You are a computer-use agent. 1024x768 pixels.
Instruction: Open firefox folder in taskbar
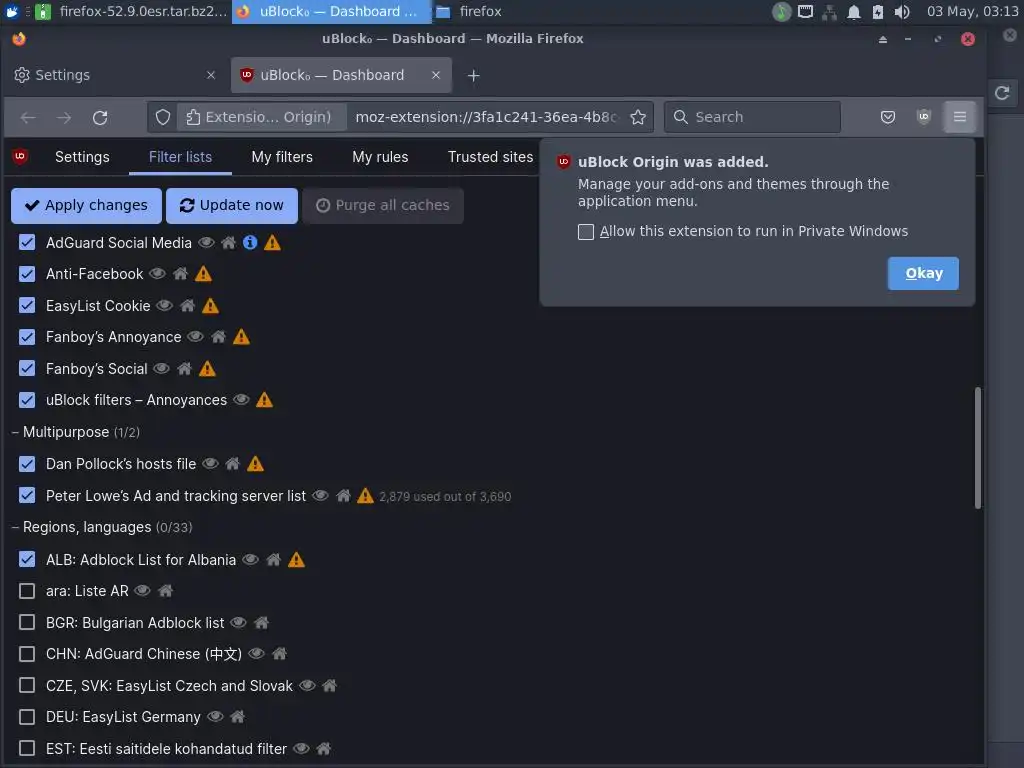(469, 11)
